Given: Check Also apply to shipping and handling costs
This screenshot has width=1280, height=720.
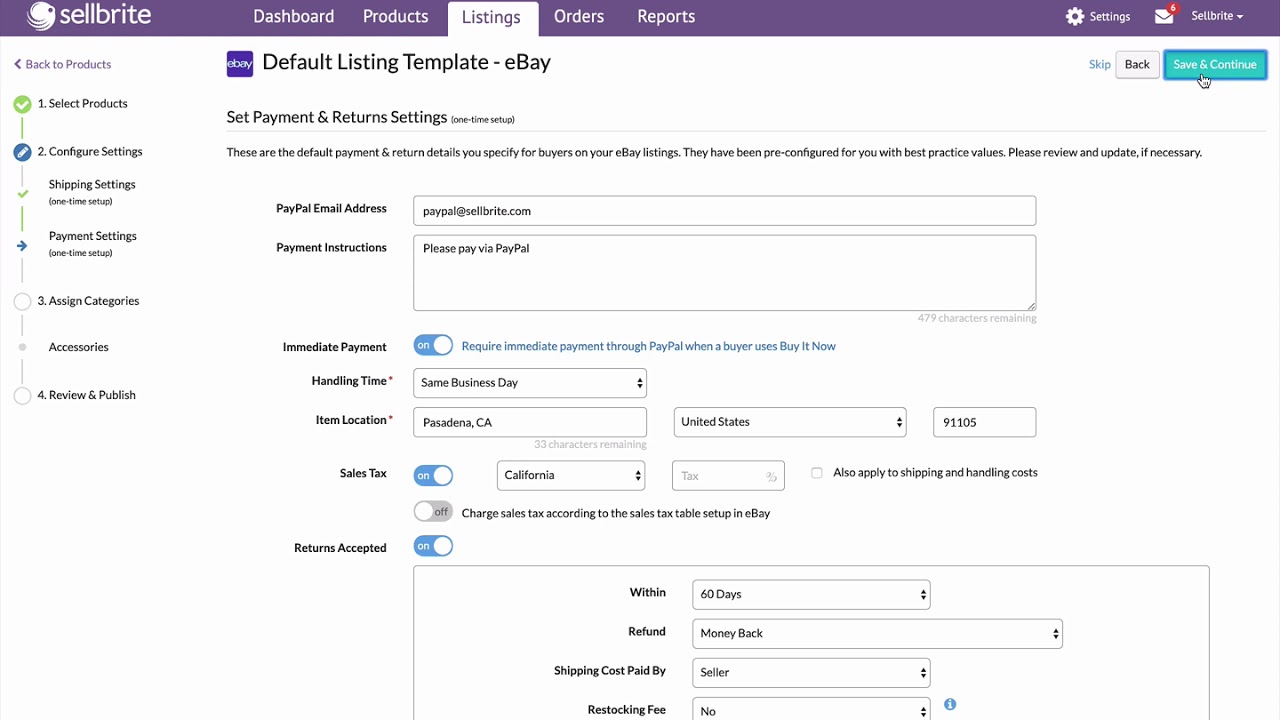Looking at the screenshot, I should [x=817, y=473].
